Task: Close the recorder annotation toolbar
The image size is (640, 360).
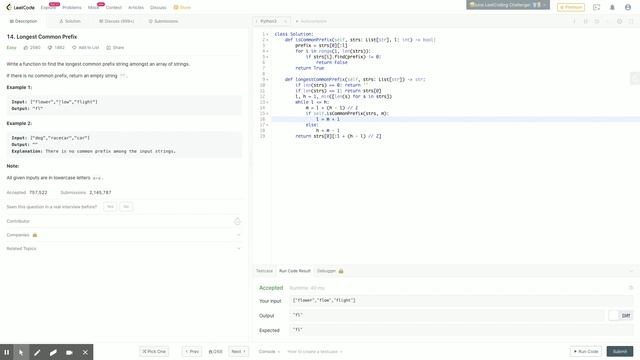Action: click(85, 352)
